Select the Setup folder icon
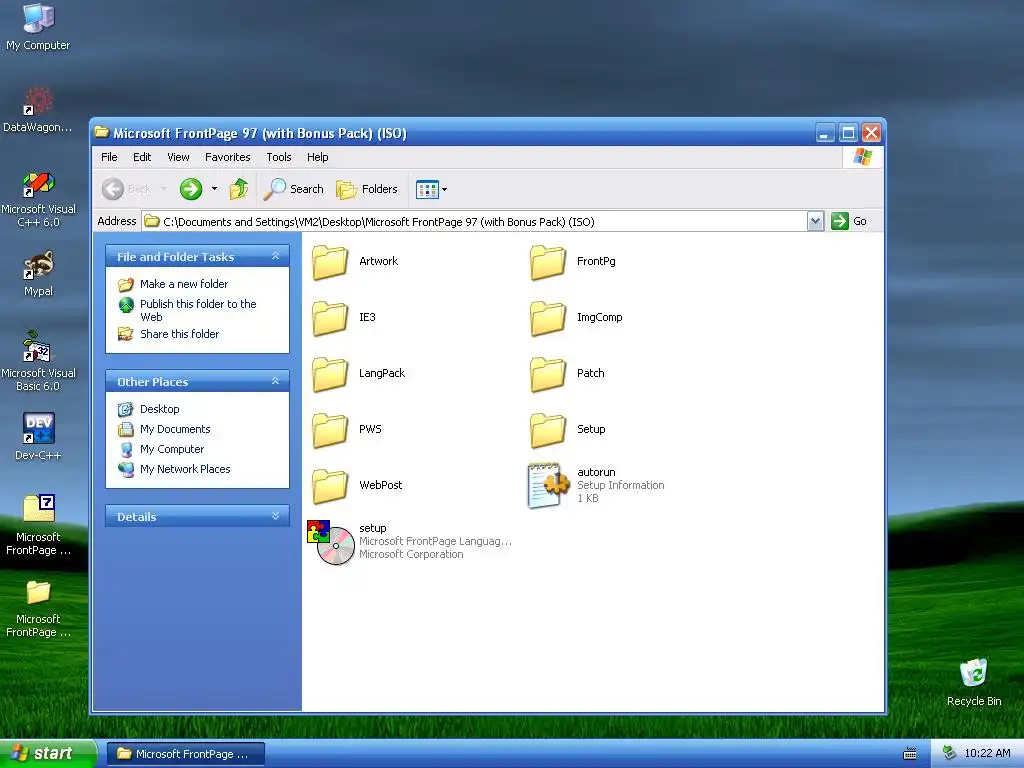The width and height of the screenshot is (1024, 768). (547, 430)
